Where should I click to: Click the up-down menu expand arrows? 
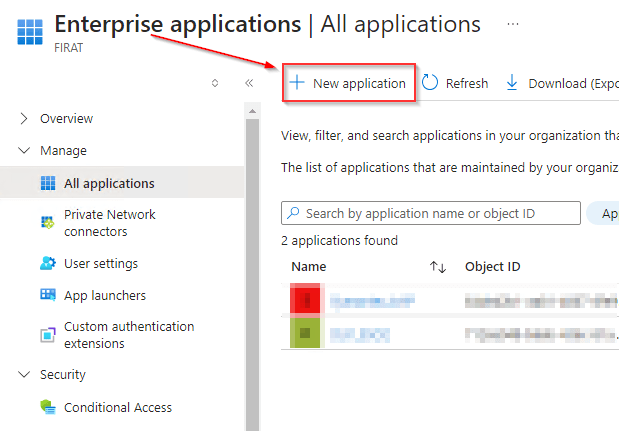tap(214, 83)
